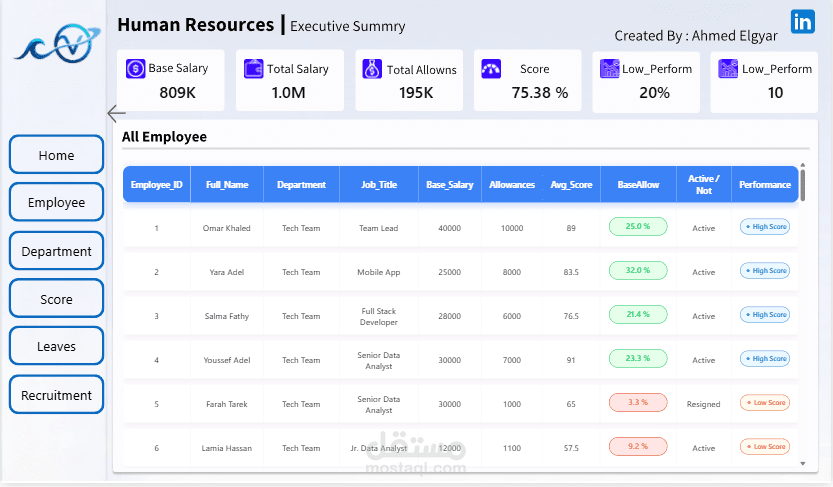Image resolution: width=833 pixels, height=487 pixels.
Task: Click the Total Allowns money bag icon
Action: [372, 69]
